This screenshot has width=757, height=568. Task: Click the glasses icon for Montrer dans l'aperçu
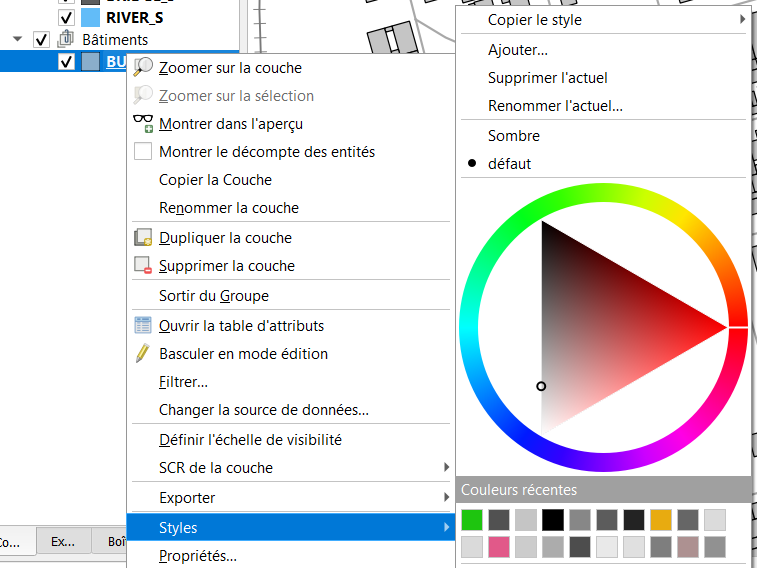(x=143, y=123)
